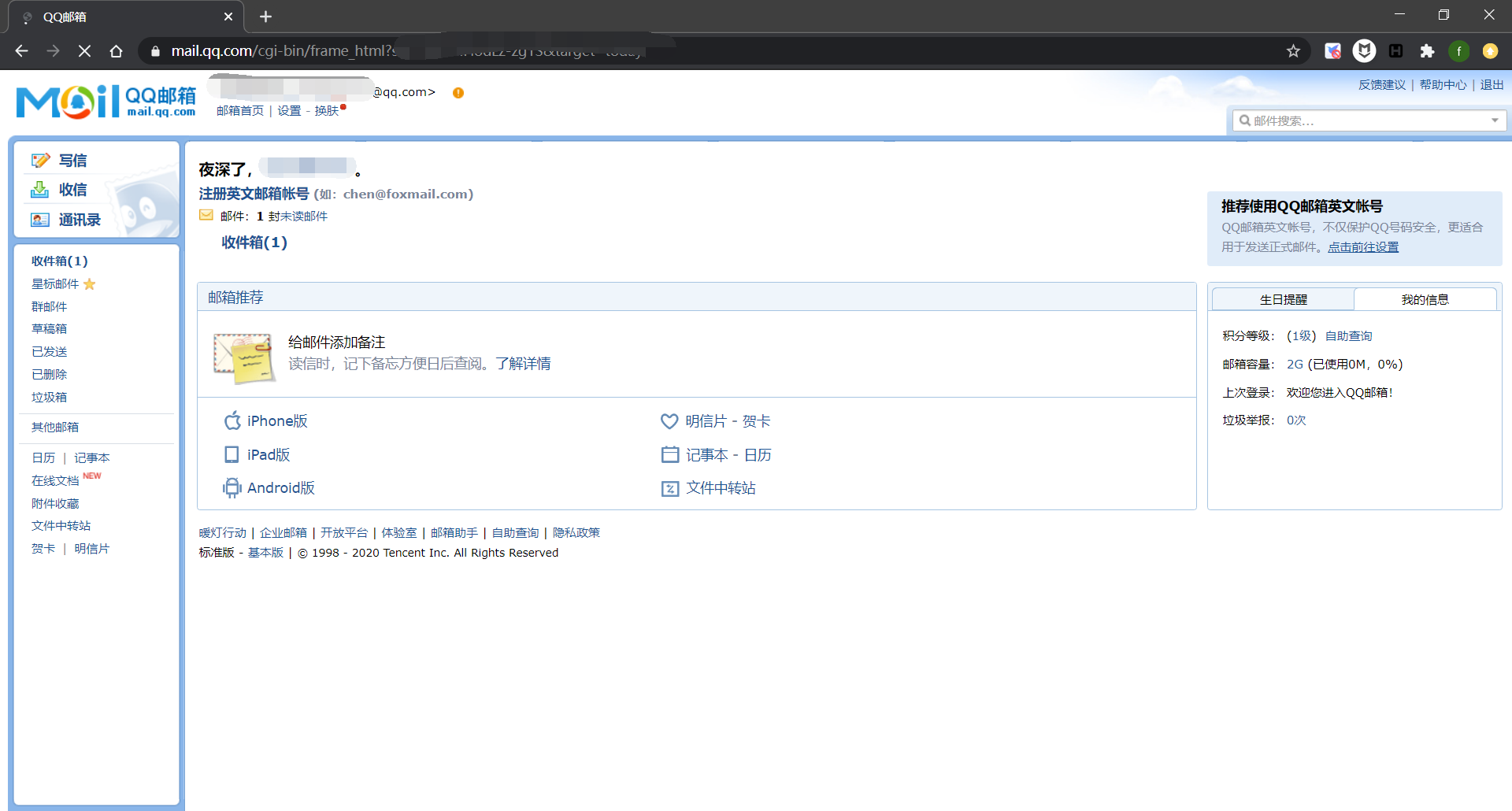Open 在线文档 with NEW badge

click(x=55, y=481)
